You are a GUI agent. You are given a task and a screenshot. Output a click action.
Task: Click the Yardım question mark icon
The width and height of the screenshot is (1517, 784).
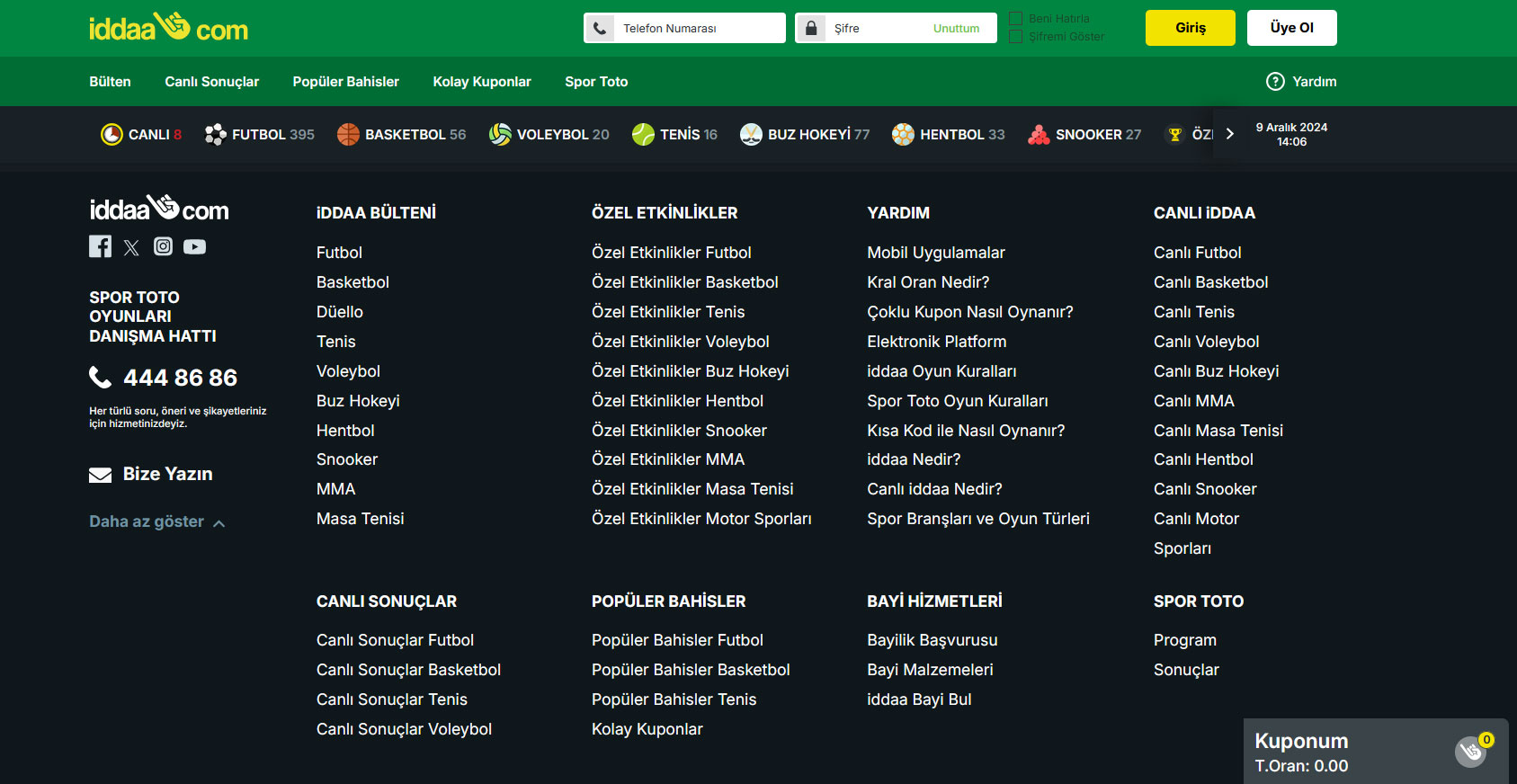point(1275,82)
